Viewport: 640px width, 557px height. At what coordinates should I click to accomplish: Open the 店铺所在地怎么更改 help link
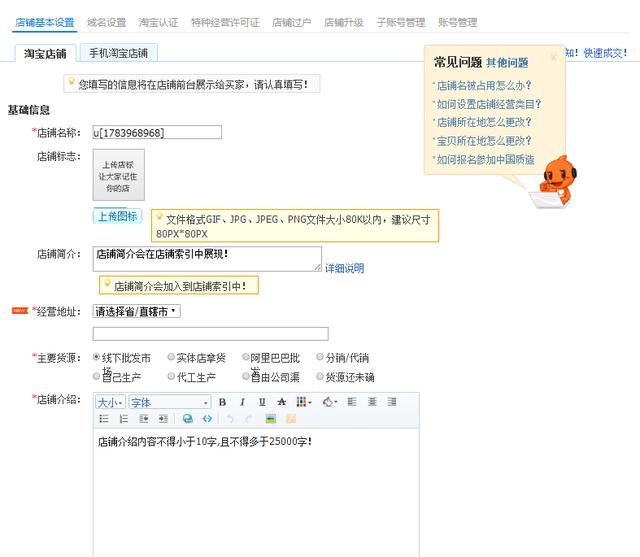484,122
